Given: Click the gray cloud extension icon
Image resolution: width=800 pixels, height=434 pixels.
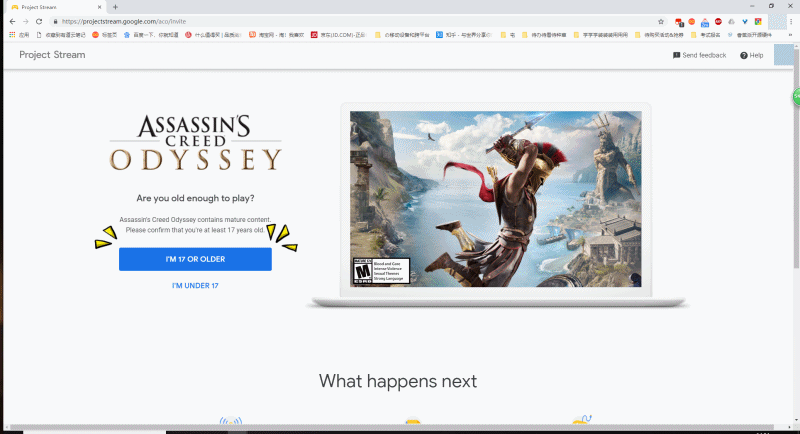Looking at the screenshot, I should (731, 21).
